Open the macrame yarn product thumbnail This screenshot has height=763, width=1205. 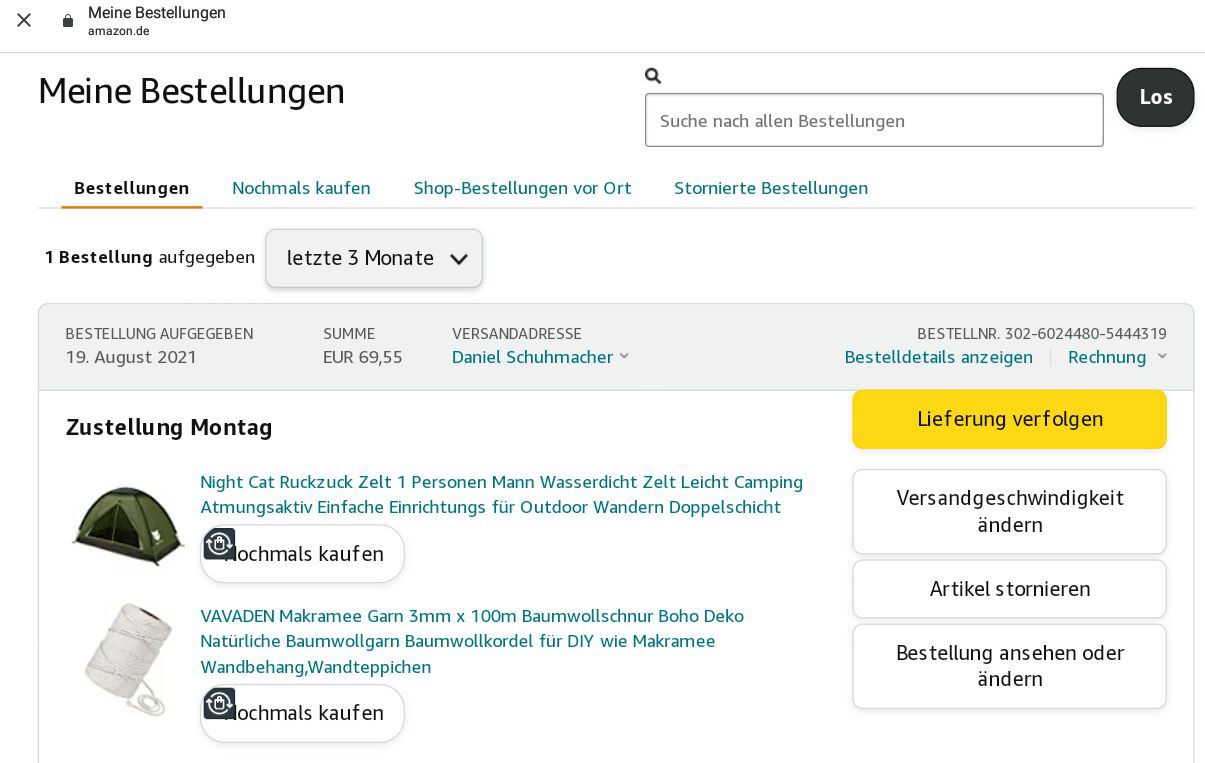coord(128,659)
